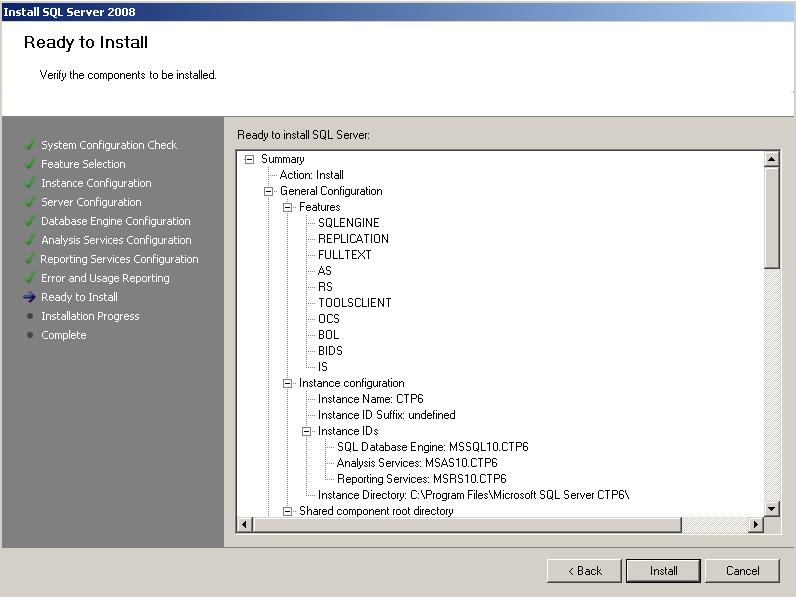
Task: Select the Instance IDs tree item
Action: click(348, 431)
